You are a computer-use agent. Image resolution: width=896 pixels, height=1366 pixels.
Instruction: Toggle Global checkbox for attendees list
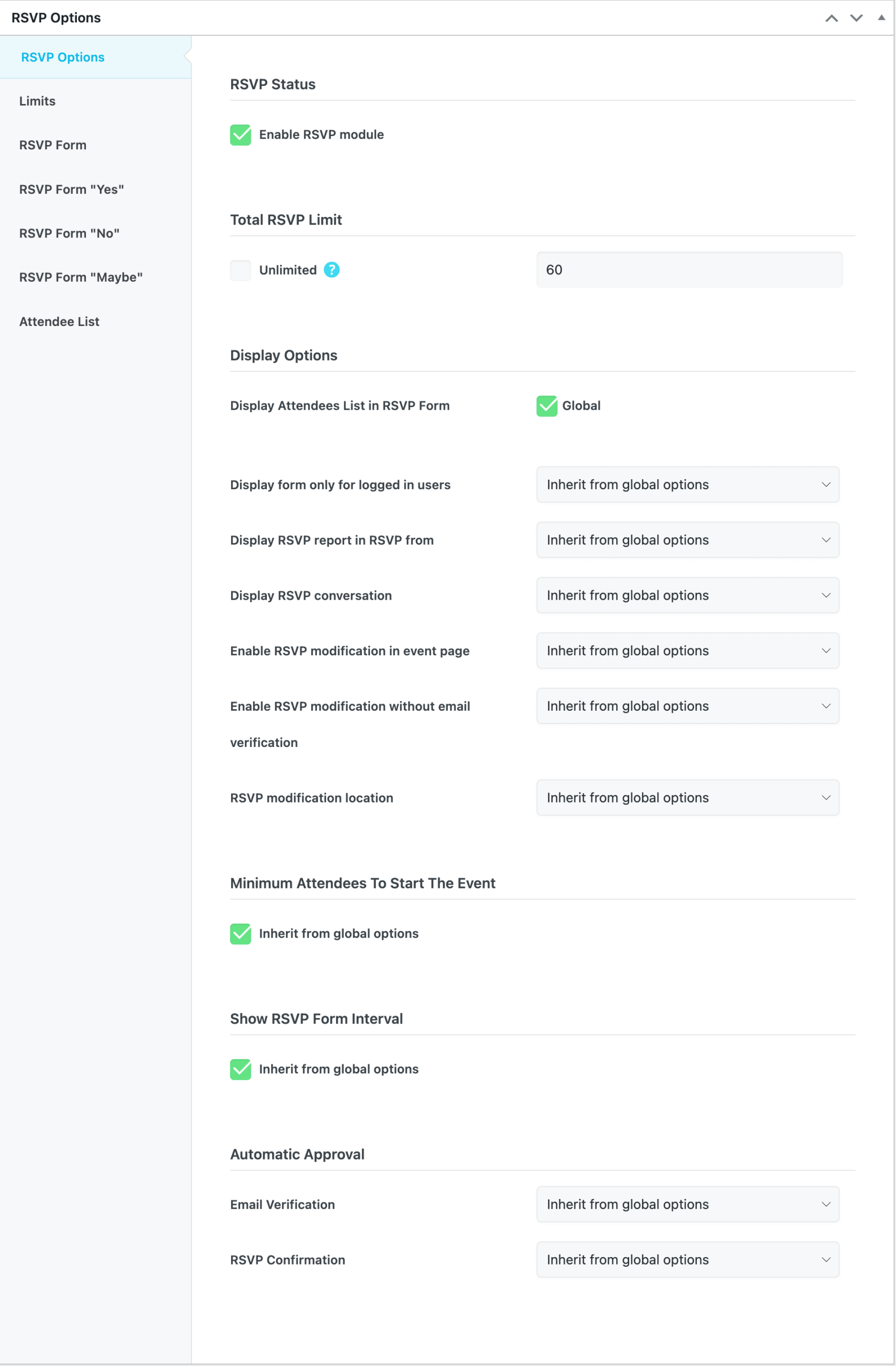coord(546,406)
